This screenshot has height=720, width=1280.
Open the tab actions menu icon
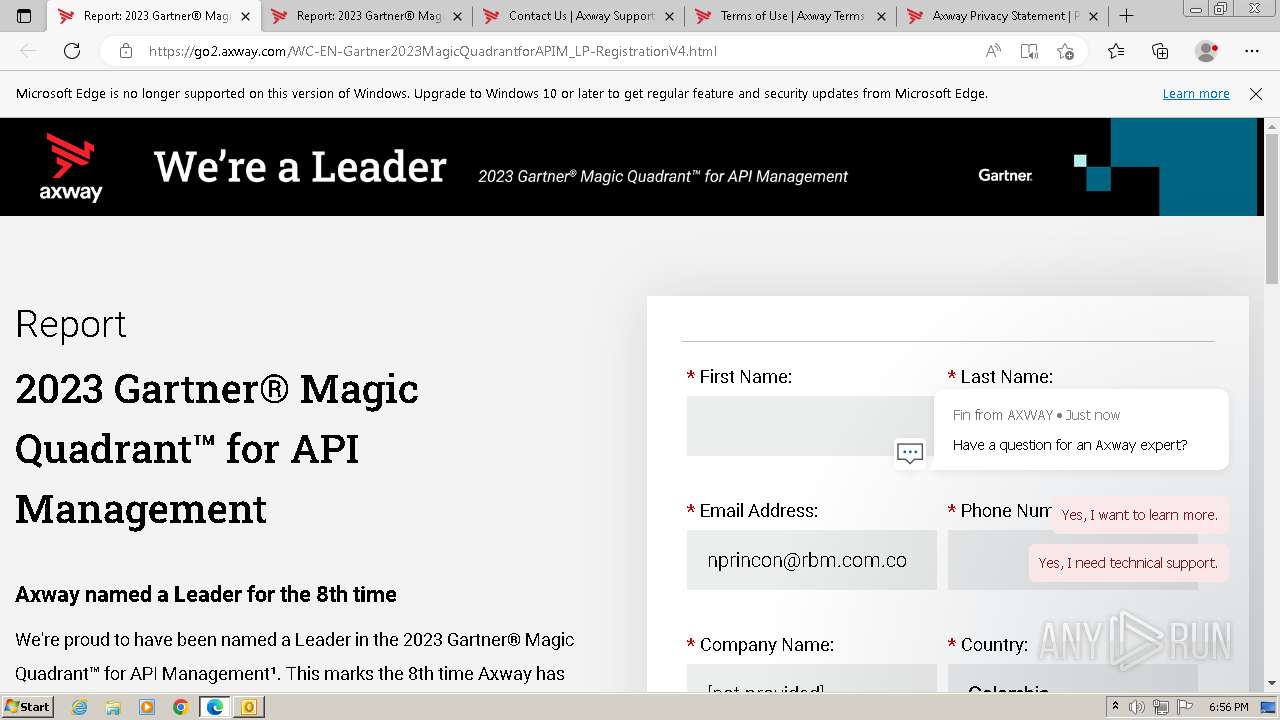24,16
